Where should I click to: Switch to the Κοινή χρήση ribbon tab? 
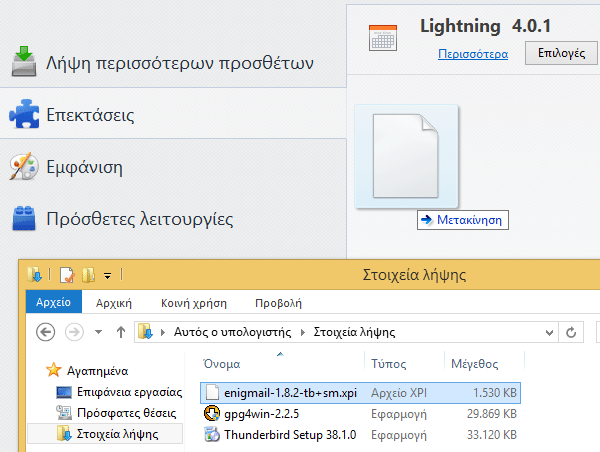[x=194, y=303]
